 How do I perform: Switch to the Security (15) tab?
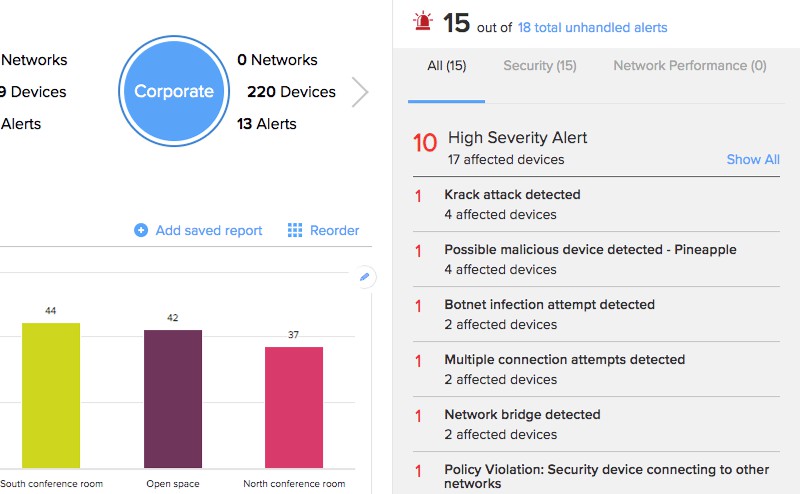[x=540, y=65]
